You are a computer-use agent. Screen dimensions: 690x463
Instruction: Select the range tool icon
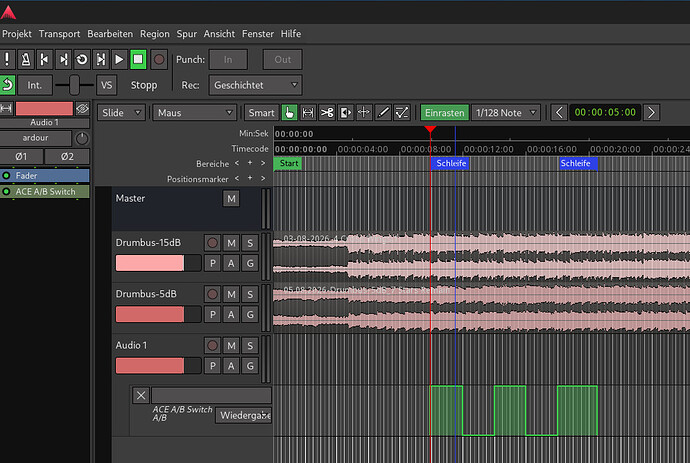pyautogui.click(x=308, y=113)
